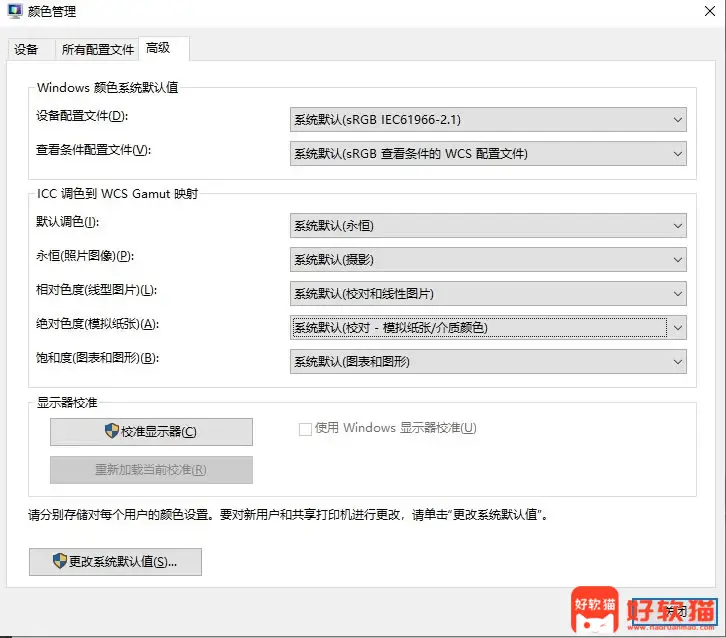Open the 相对色度 校对和线性图片 dropdown
Screen dimensions: 726x638
[488, 294]
